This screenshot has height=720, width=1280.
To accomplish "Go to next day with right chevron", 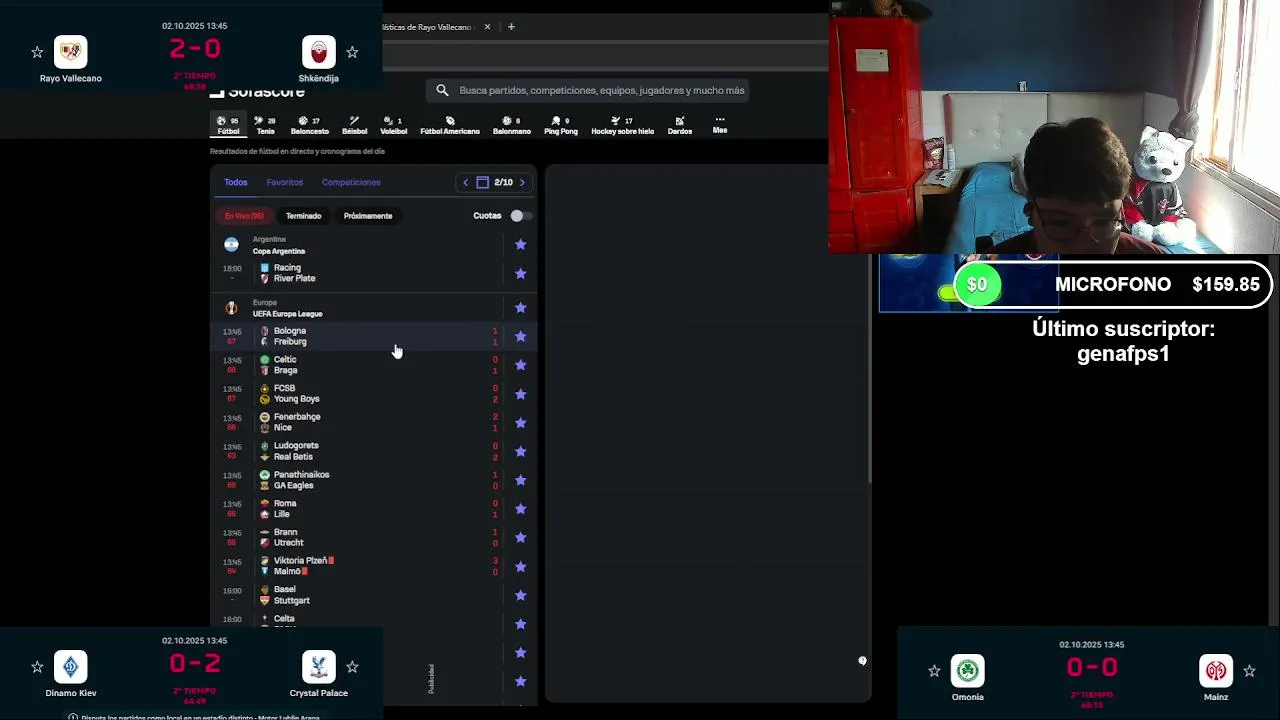I will pyautogui.click(x=522, y=182).
